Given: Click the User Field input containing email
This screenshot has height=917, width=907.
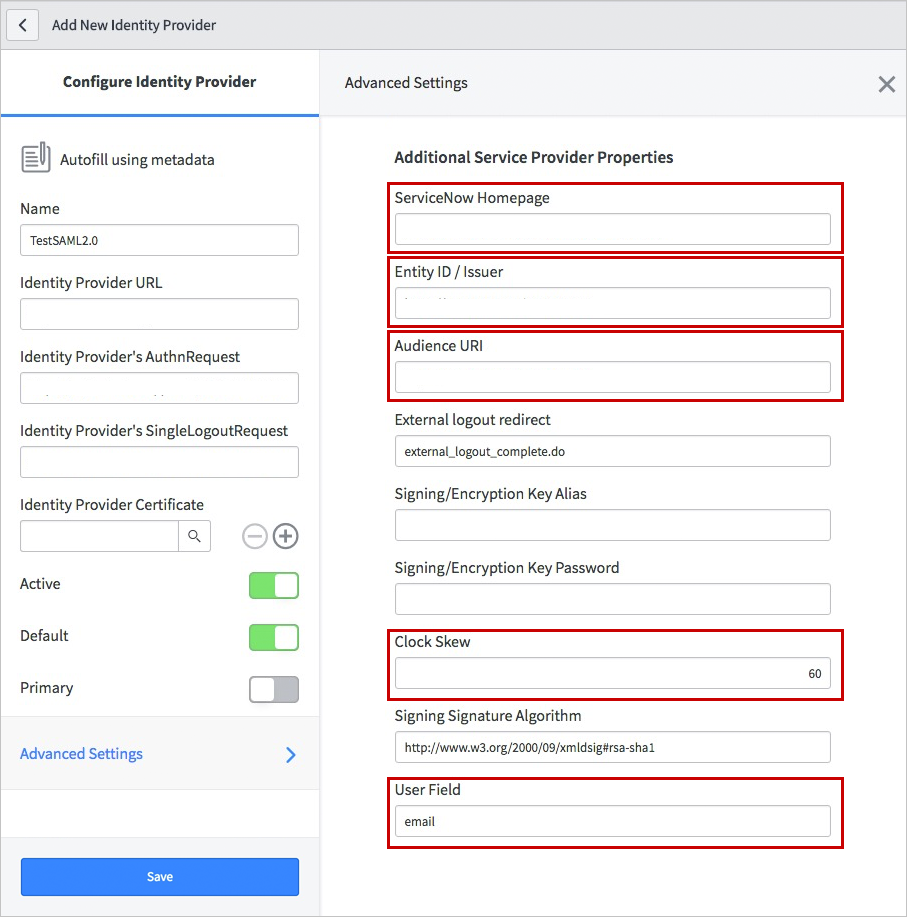Looking at the screenshot, I should pyautogui.click(x=612, y=821).
